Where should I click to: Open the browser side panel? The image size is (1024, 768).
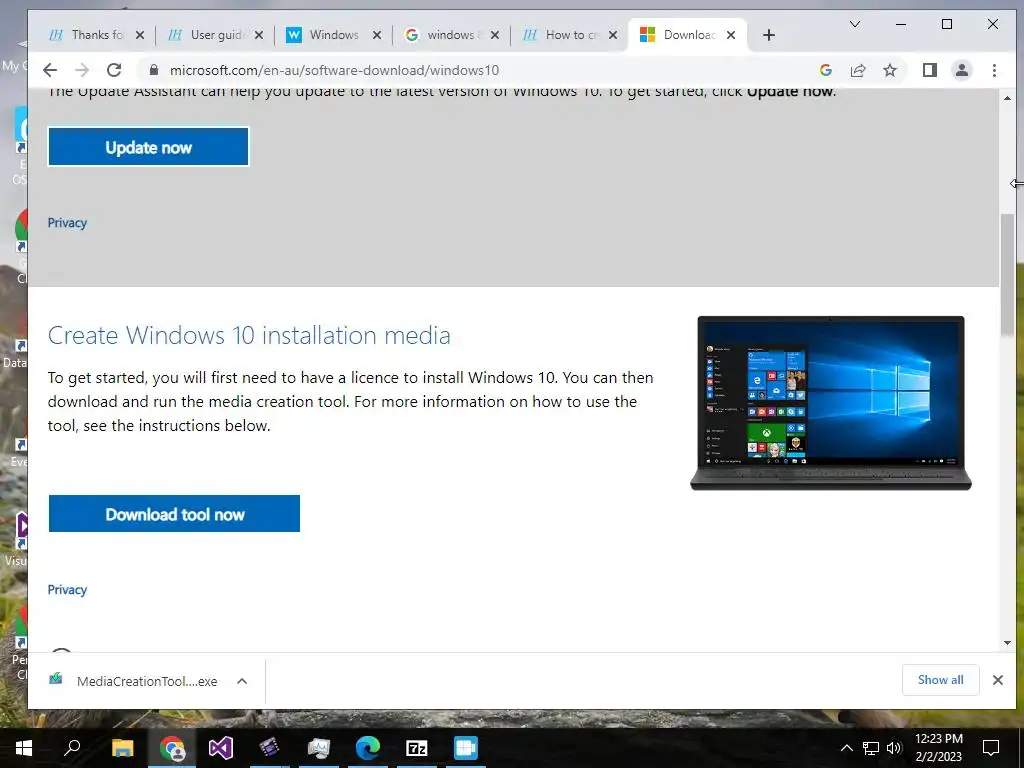click(x=930, y=71)
